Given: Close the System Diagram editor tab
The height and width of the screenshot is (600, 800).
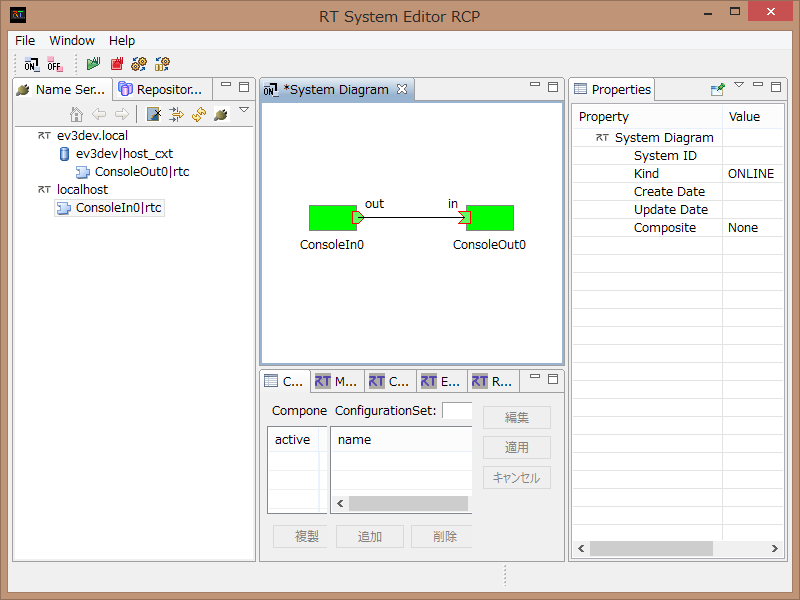Looking at the screenshot, I should click(402, 89).
